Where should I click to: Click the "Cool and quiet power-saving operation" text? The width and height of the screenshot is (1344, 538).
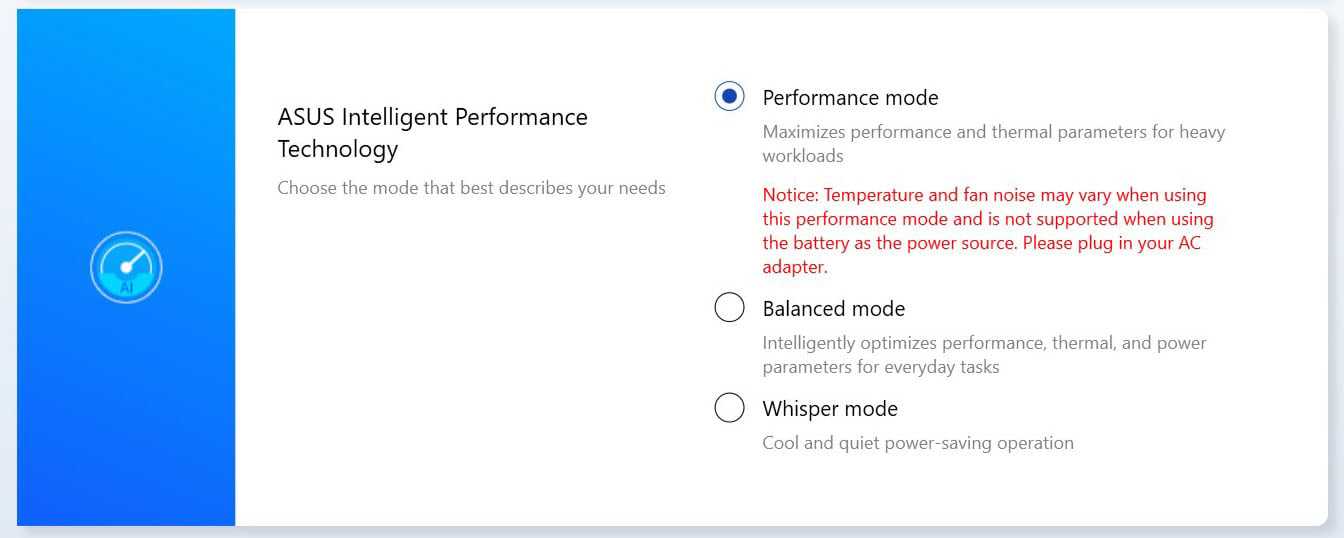pos(918,443)
